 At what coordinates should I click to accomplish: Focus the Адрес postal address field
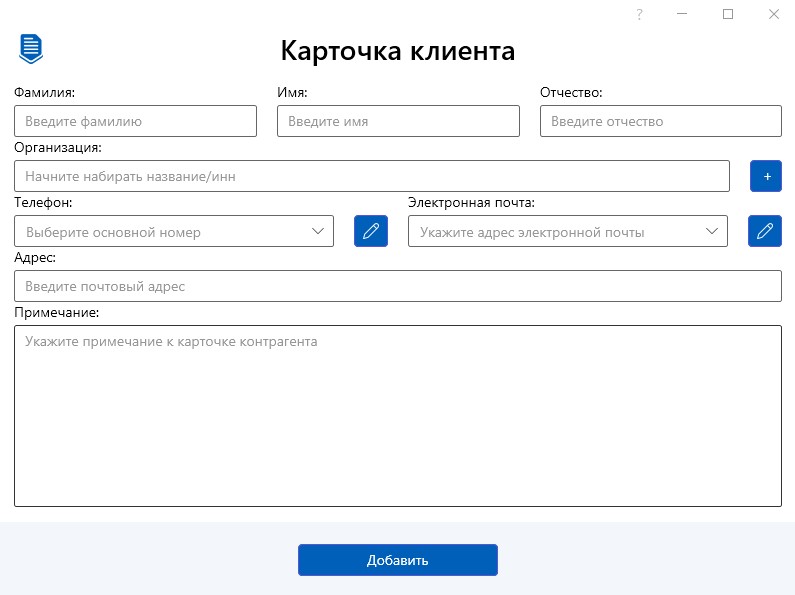pyautogui.click(x=397, y=286)
